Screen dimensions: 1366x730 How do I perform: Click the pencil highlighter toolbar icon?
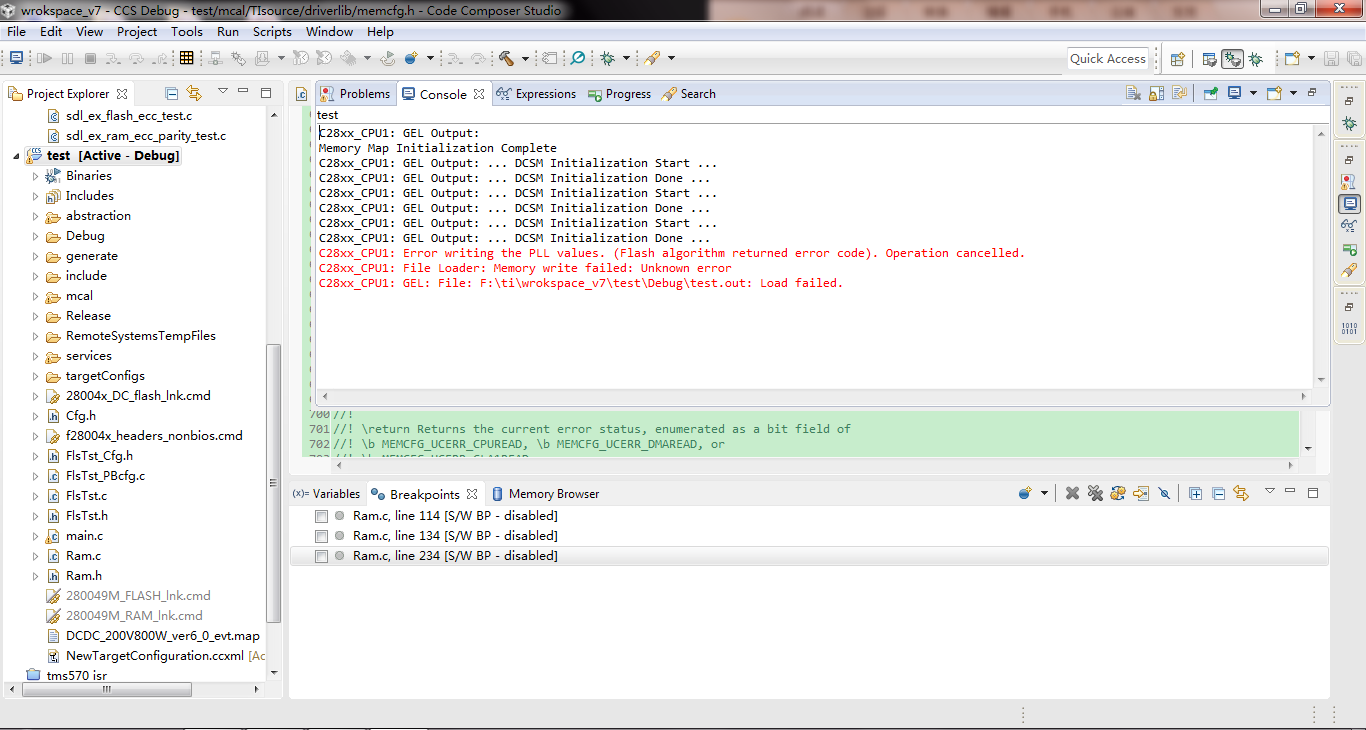tap(652, 59)
